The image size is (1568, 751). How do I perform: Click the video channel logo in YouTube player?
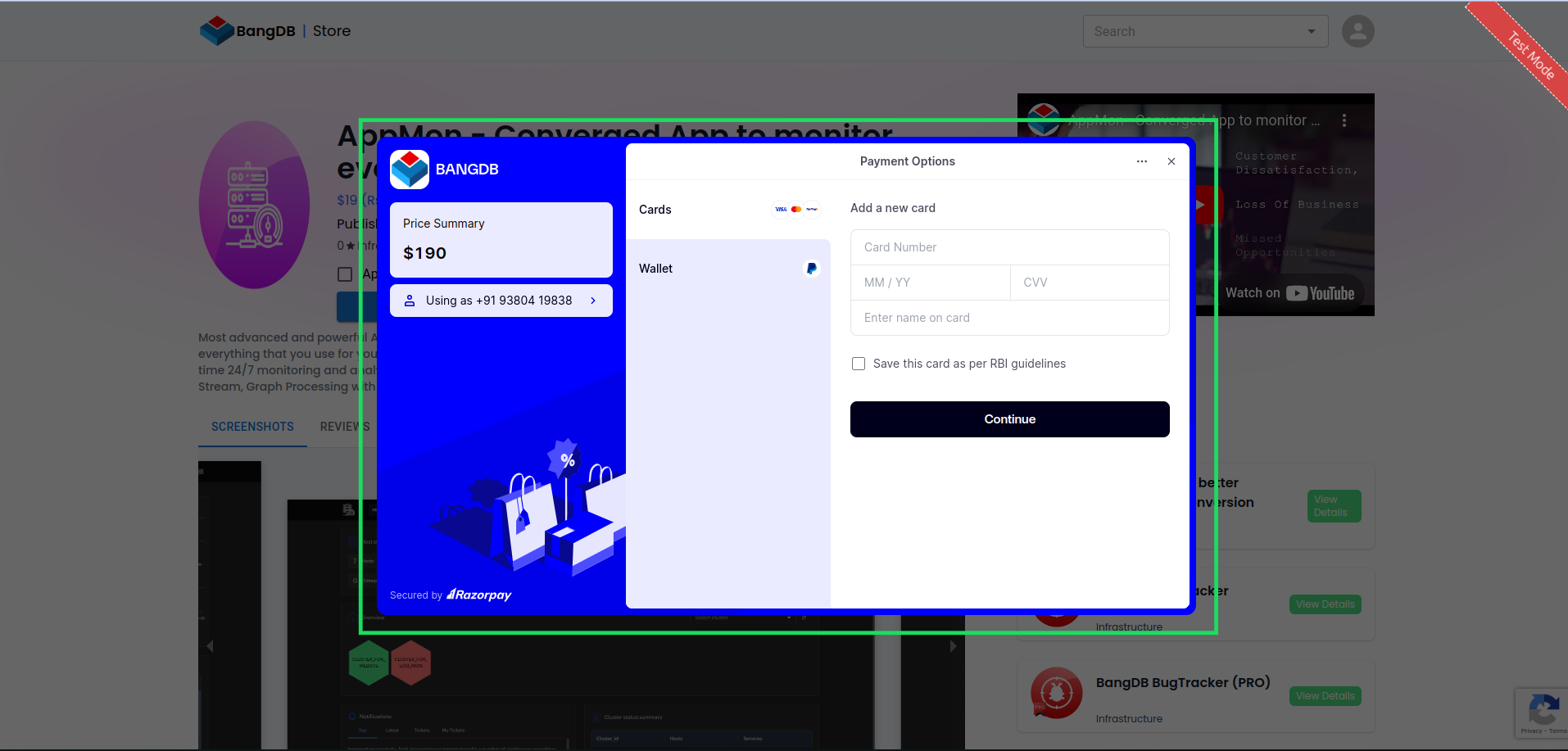(x=1044, y=120)
